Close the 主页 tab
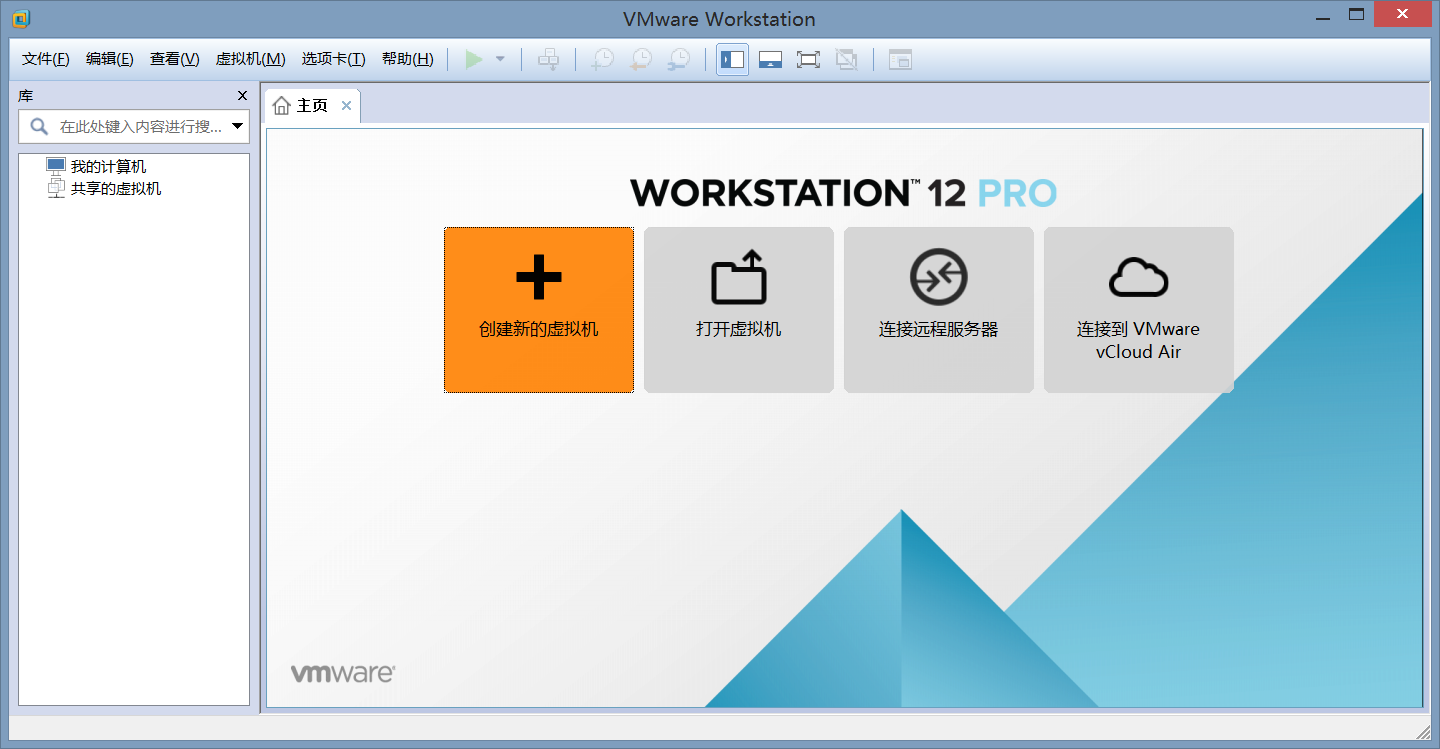 [x=346, y=106]
